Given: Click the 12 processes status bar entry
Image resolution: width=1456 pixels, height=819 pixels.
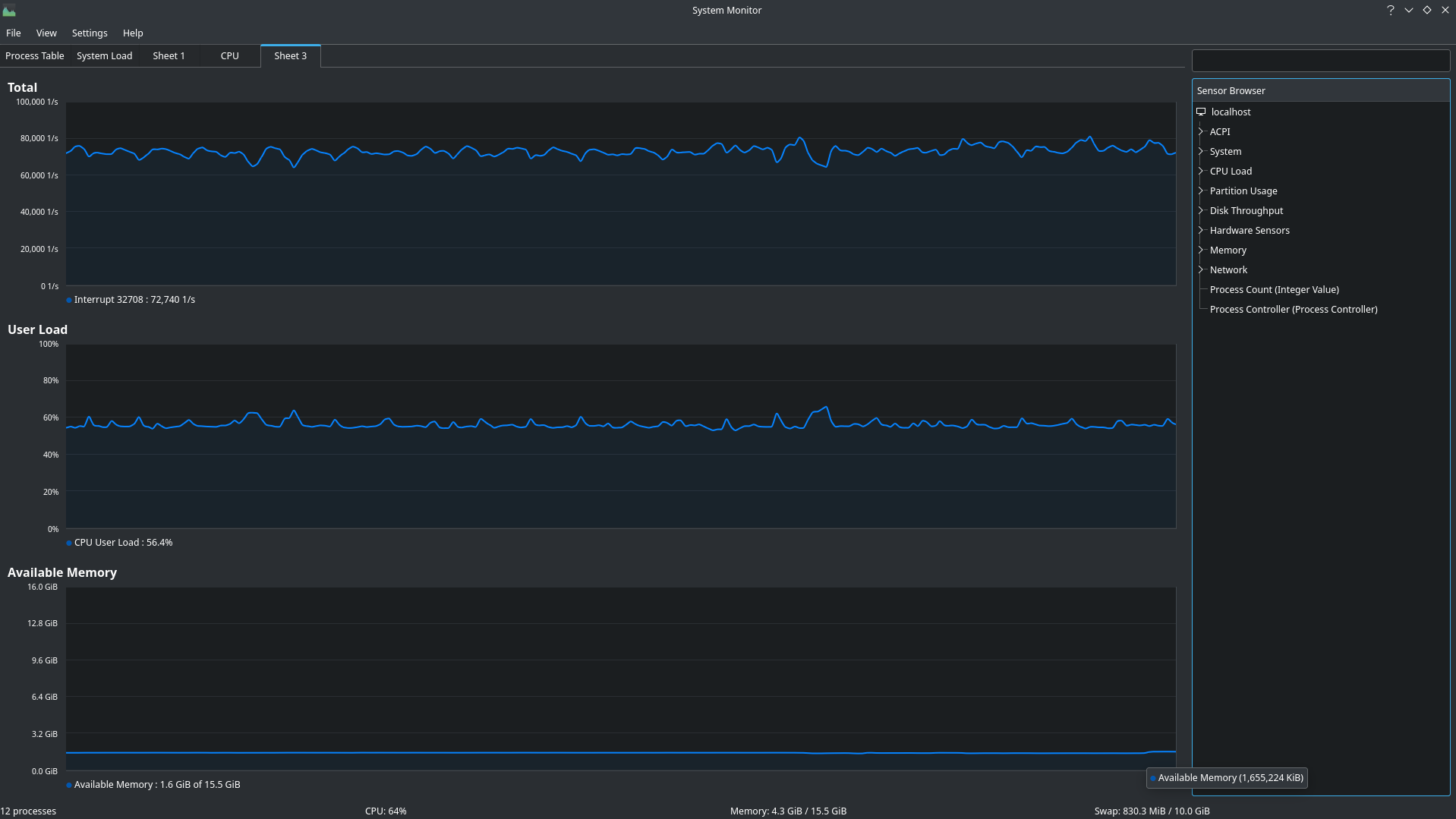Looking at the screenshot, I should 28,811.
